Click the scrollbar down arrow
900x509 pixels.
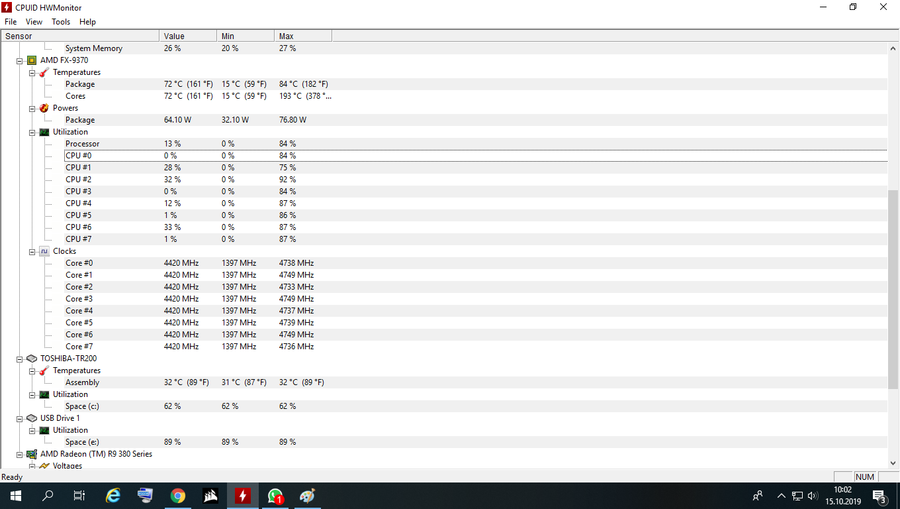tap(893, 463)
